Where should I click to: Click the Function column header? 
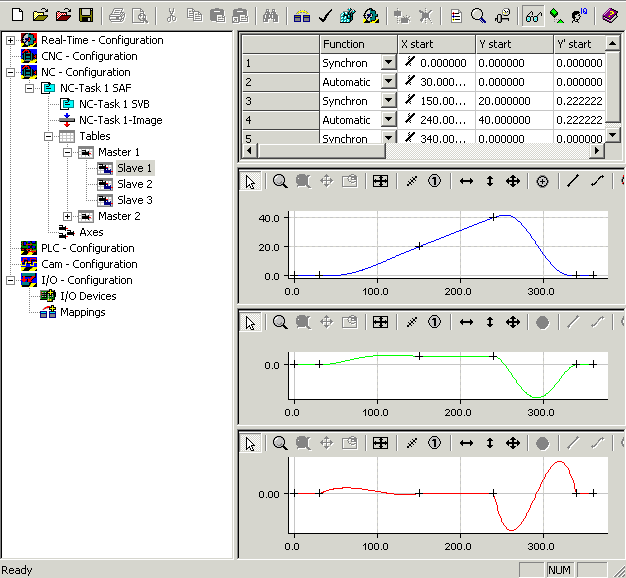point(359,44)
